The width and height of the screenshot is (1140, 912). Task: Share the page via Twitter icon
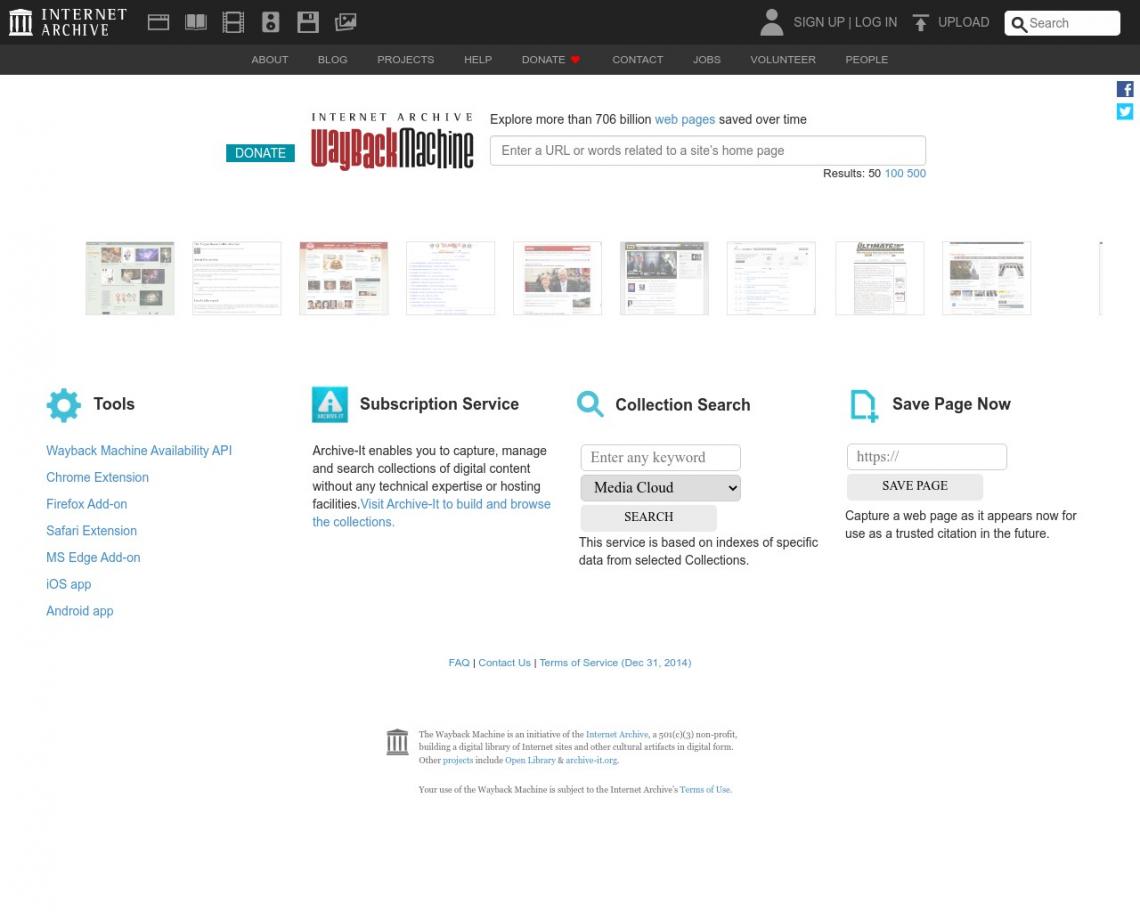tap(1125, 111)
